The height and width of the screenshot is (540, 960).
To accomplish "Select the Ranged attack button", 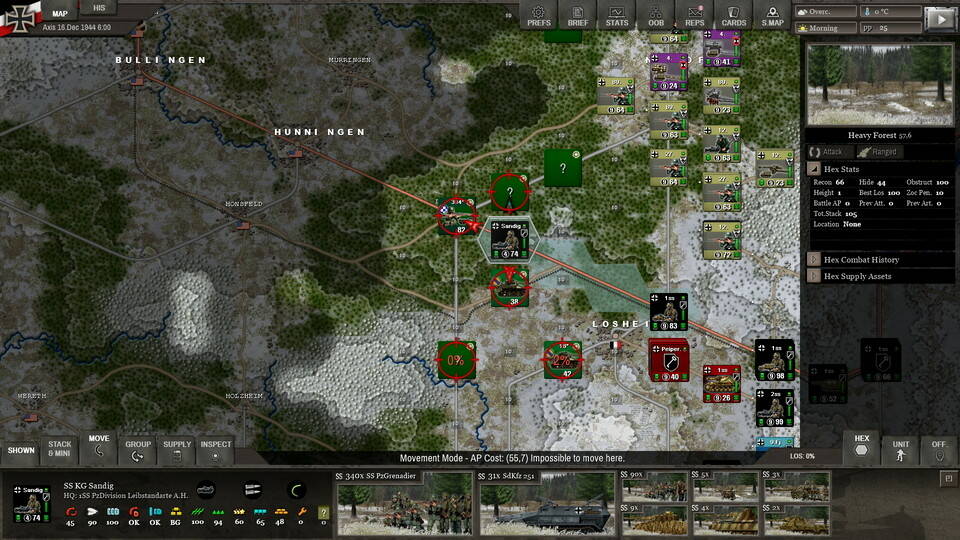I will coord(878,152).
